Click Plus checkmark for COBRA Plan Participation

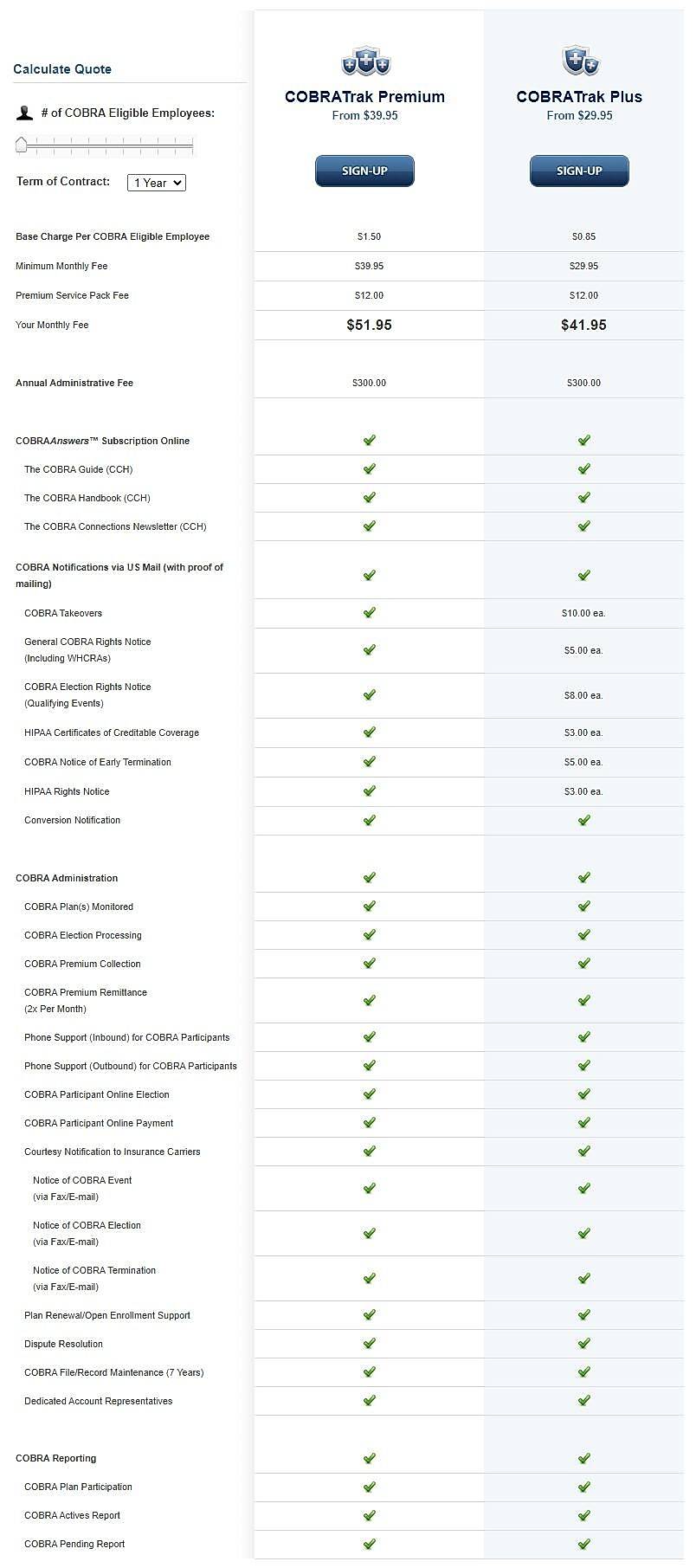pyautogui.click(x=583, y=1487)
